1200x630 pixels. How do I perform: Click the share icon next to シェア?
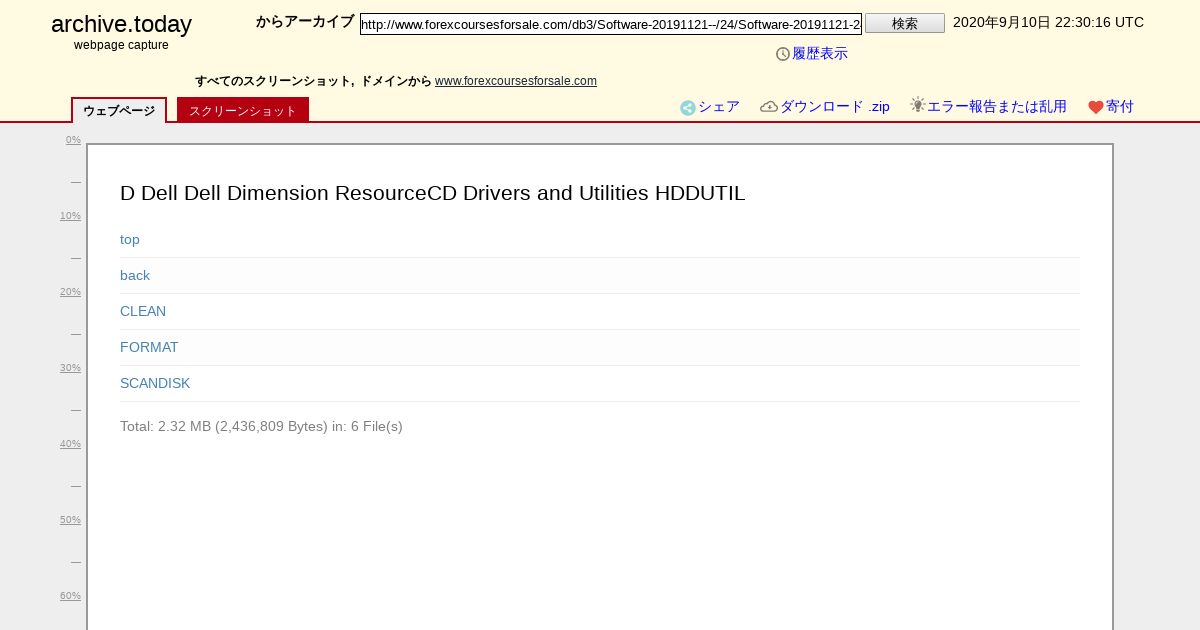tap(688, 108)
